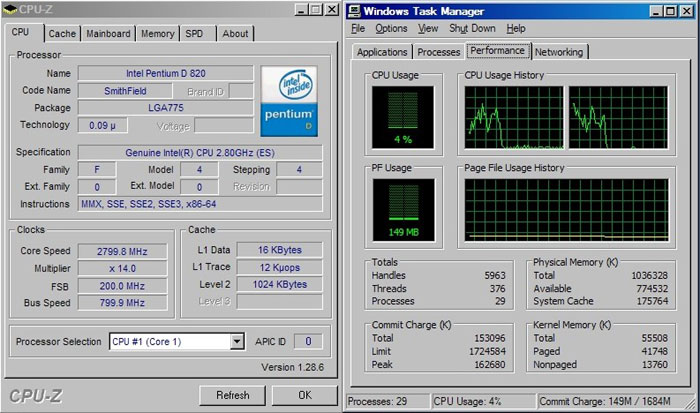Image resolution: width=700 pixels, height=413 pixels.
Task: Switch to the Cache tab in CPU-Z
Action: [62, 34]
